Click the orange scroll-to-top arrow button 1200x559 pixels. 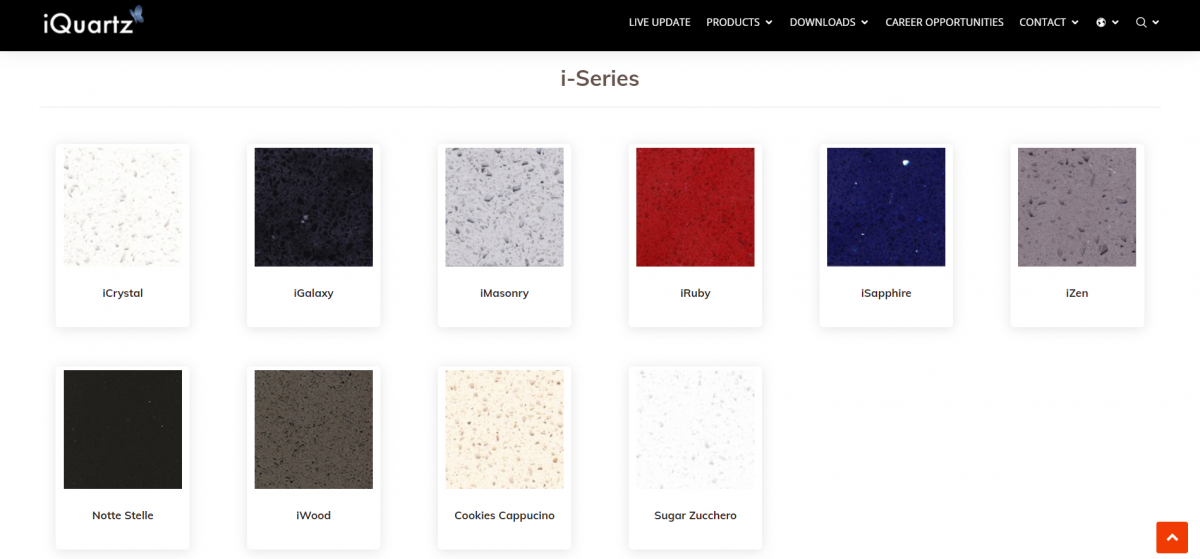point(1171,537)
